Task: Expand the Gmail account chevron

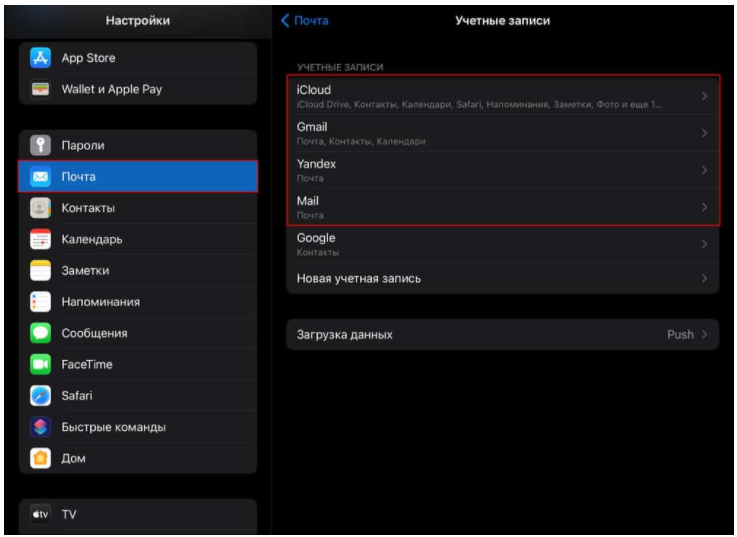Action: 704,133
